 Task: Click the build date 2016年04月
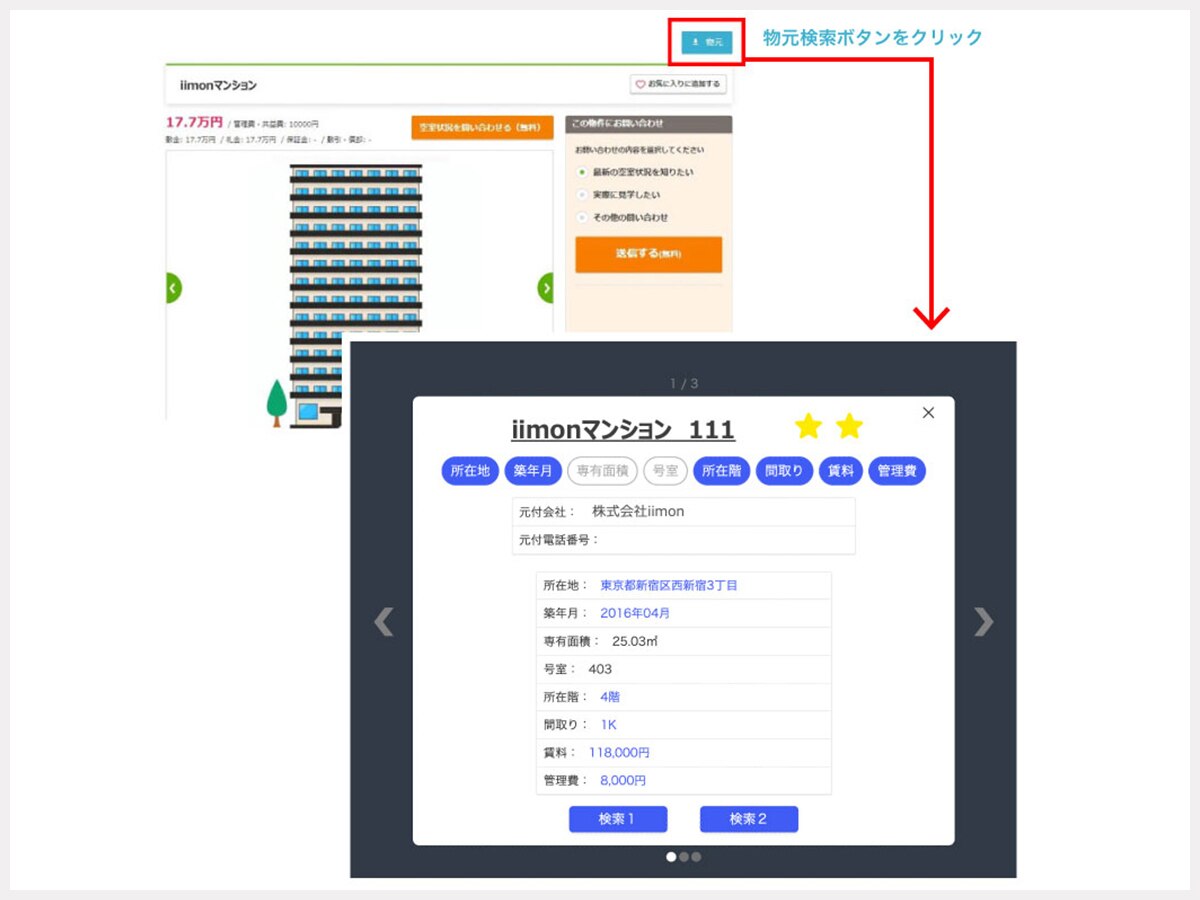pos(635,613)
